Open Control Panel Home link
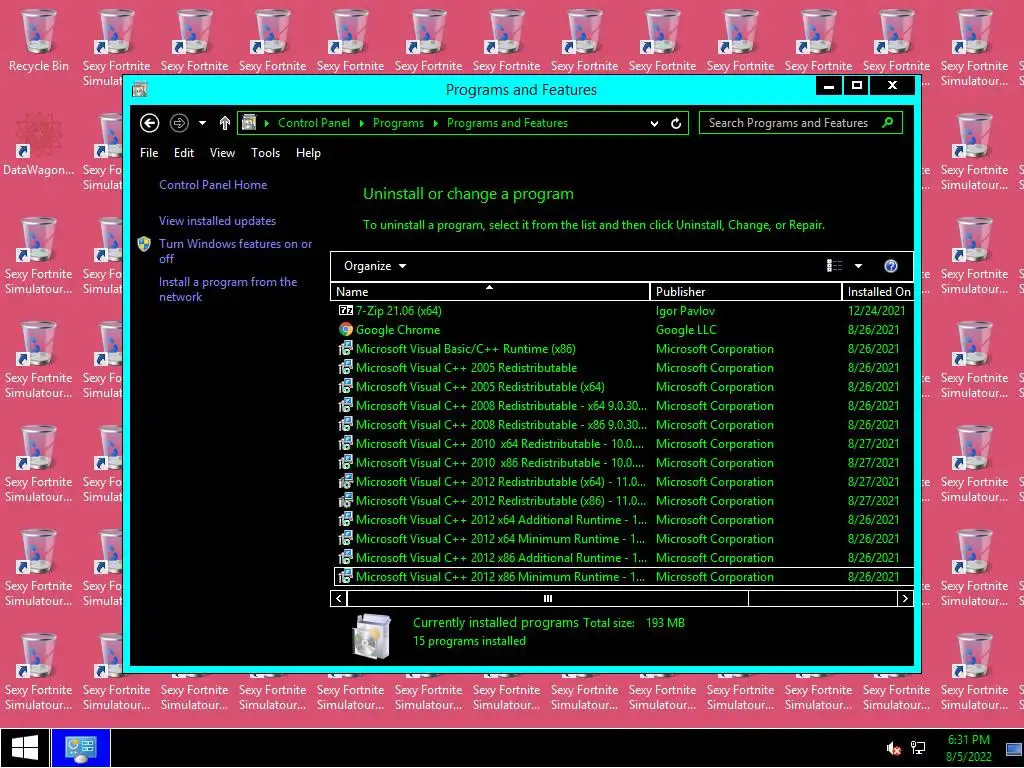Image resolution: width=1024 pixels, height=768 pixels. click(213, 185)
